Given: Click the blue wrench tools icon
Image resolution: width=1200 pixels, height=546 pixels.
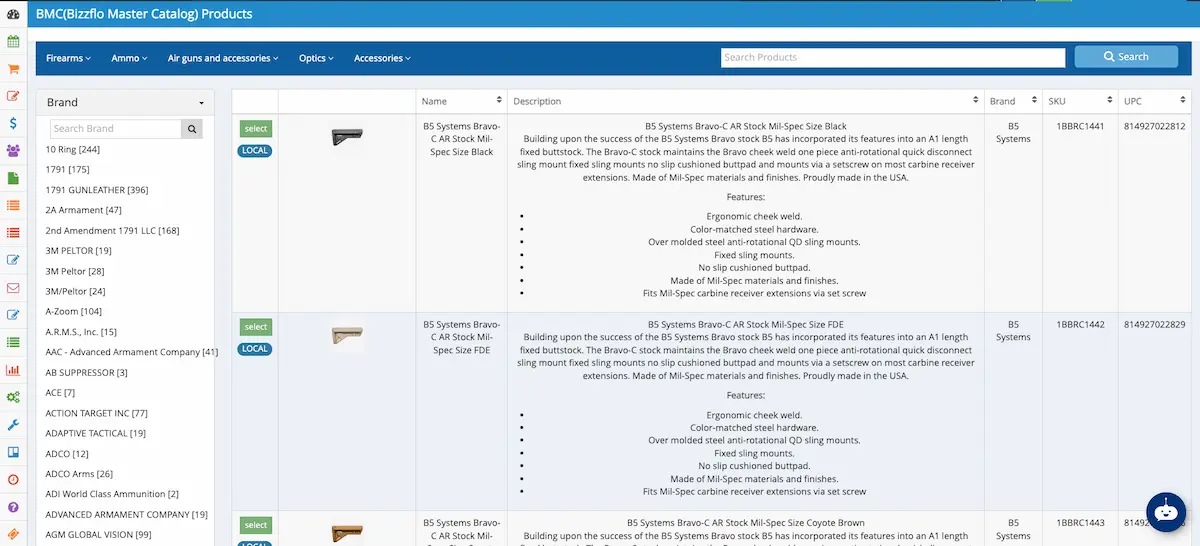Looking at the screenshot, I should coord(13,424).
